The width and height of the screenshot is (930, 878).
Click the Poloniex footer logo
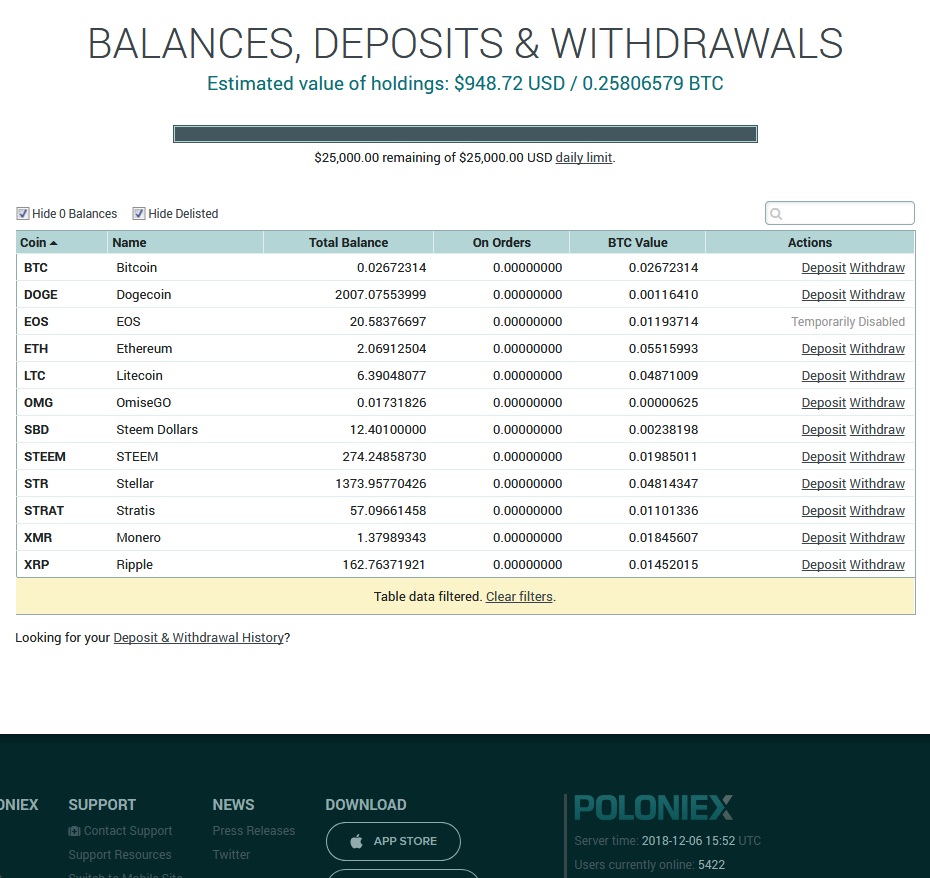click(x=654, y=807)
